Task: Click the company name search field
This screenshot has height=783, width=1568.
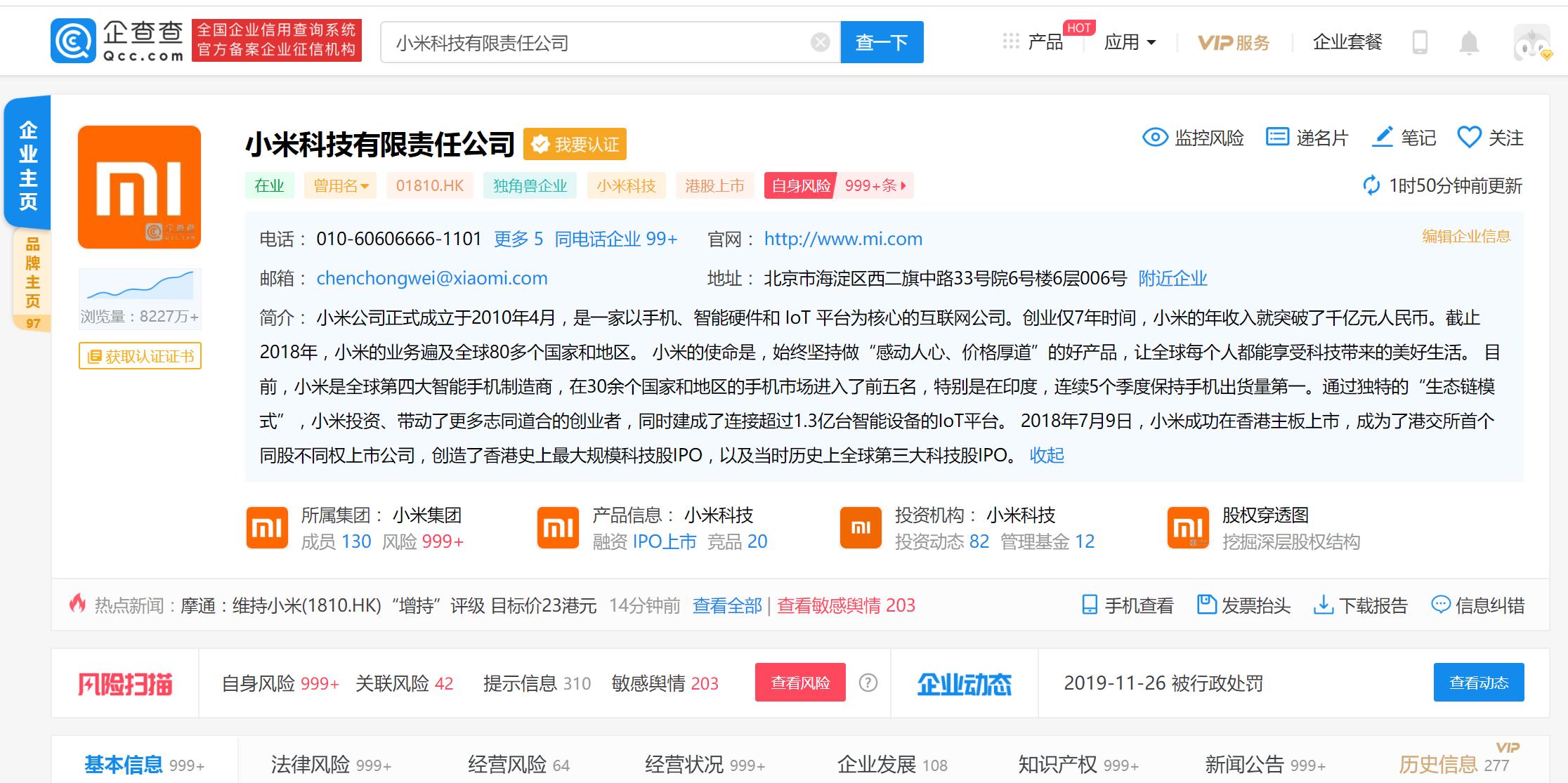Action: 597,43
